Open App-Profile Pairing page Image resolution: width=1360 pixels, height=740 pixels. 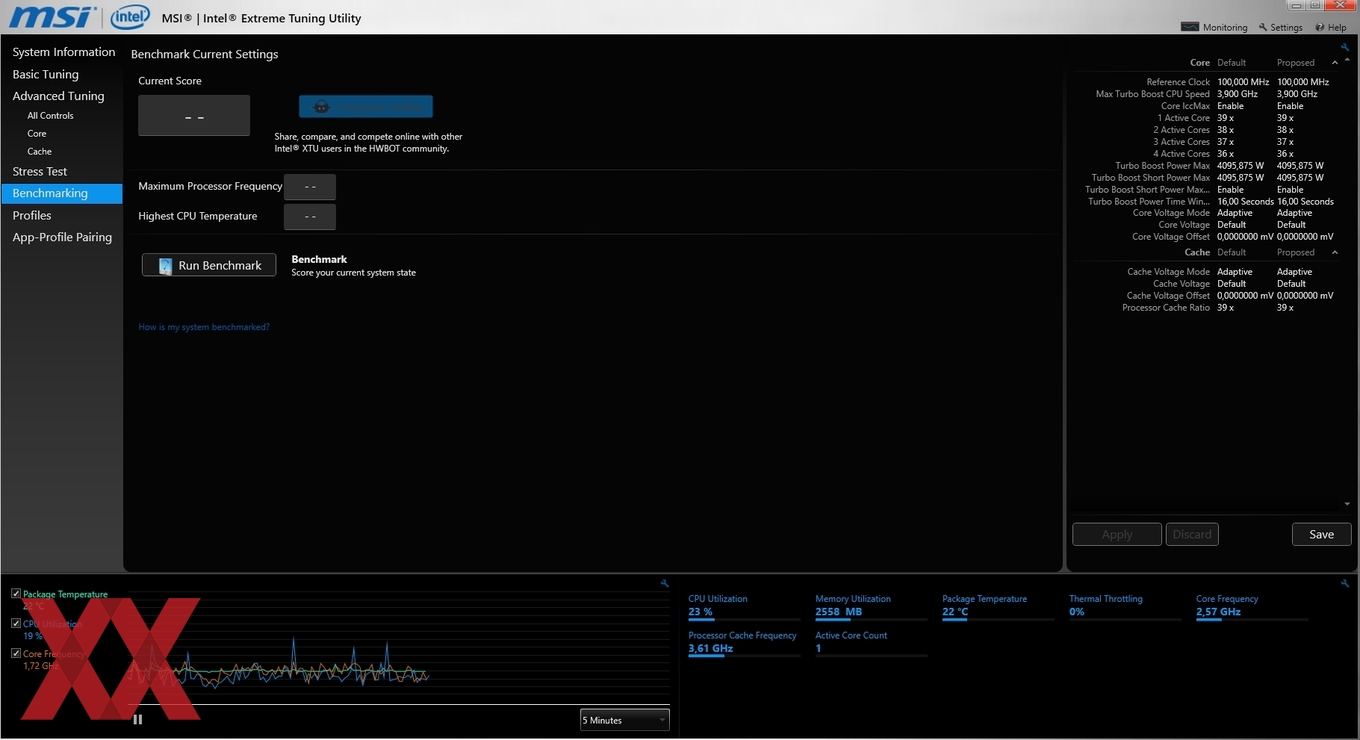62,238
